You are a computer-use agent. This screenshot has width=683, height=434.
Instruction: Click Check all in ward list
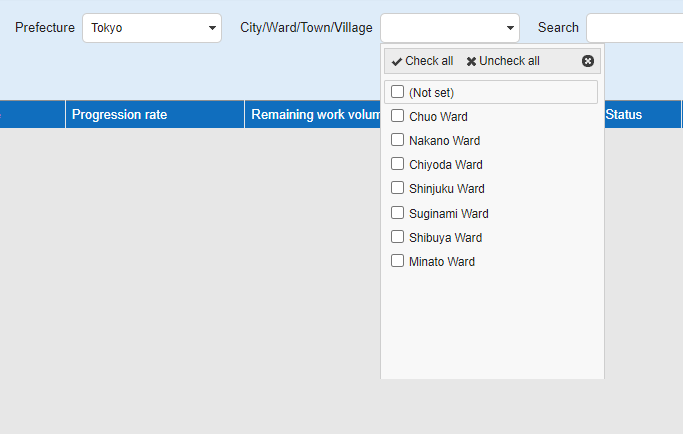[x=422, y=61]
